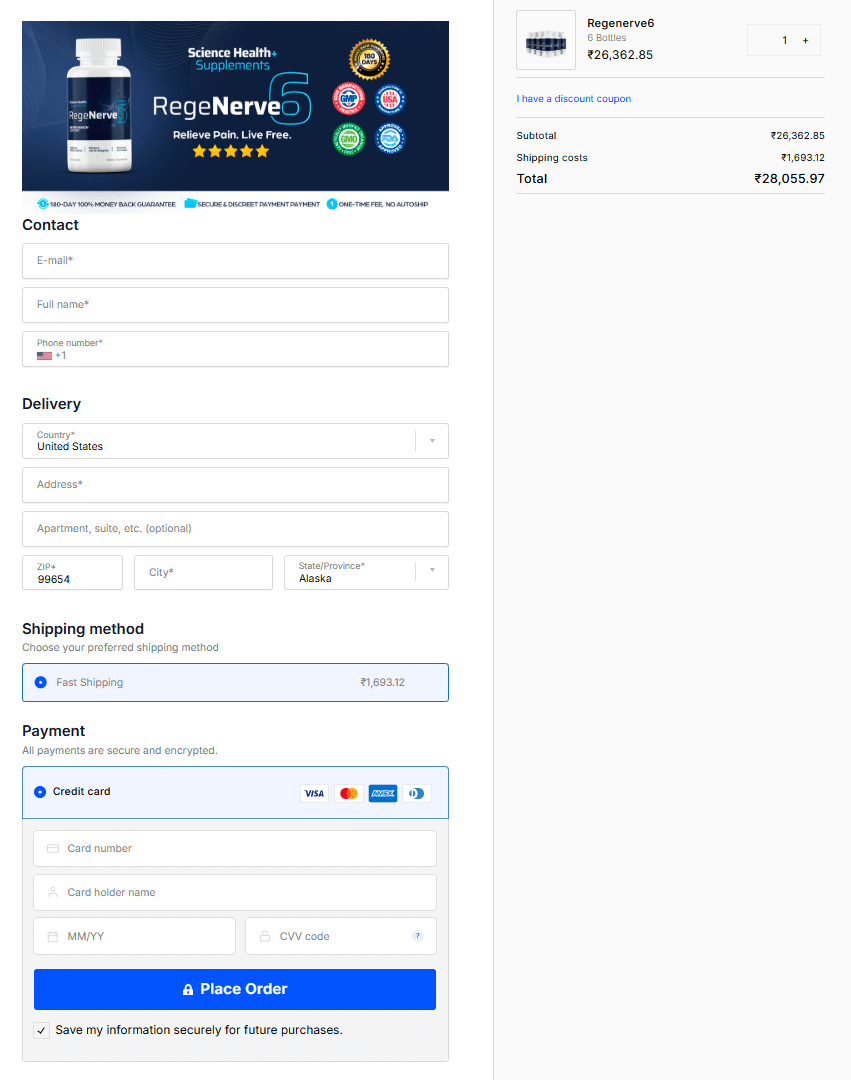The image size is (851, 1080).
Task: Uncheck Save my information securely checkbox
Action: click(41, 1030)
